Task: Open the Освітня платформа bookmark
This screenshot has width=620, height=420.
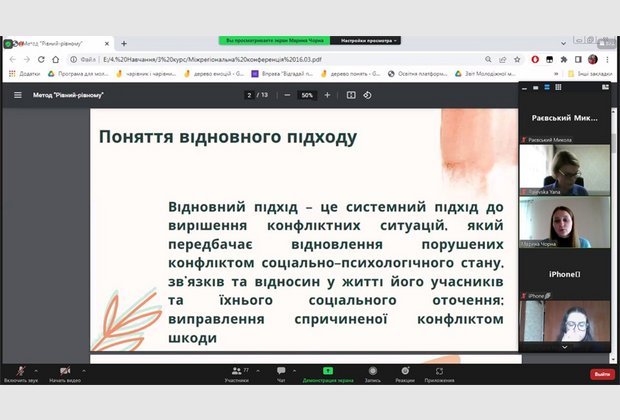Action: point(418,74)
